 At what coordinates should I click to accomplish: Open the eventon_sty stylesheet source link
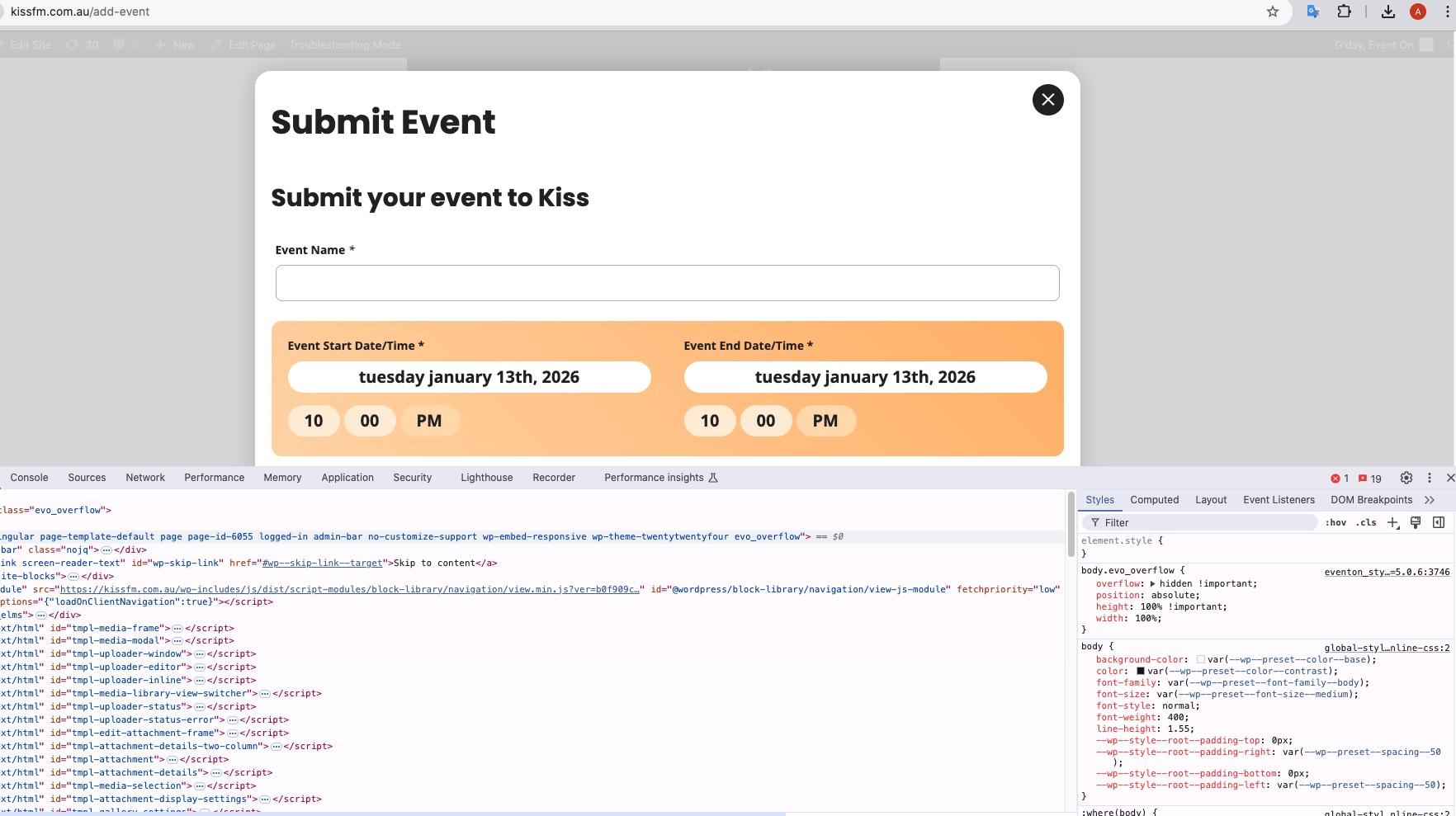point(1387,572)
